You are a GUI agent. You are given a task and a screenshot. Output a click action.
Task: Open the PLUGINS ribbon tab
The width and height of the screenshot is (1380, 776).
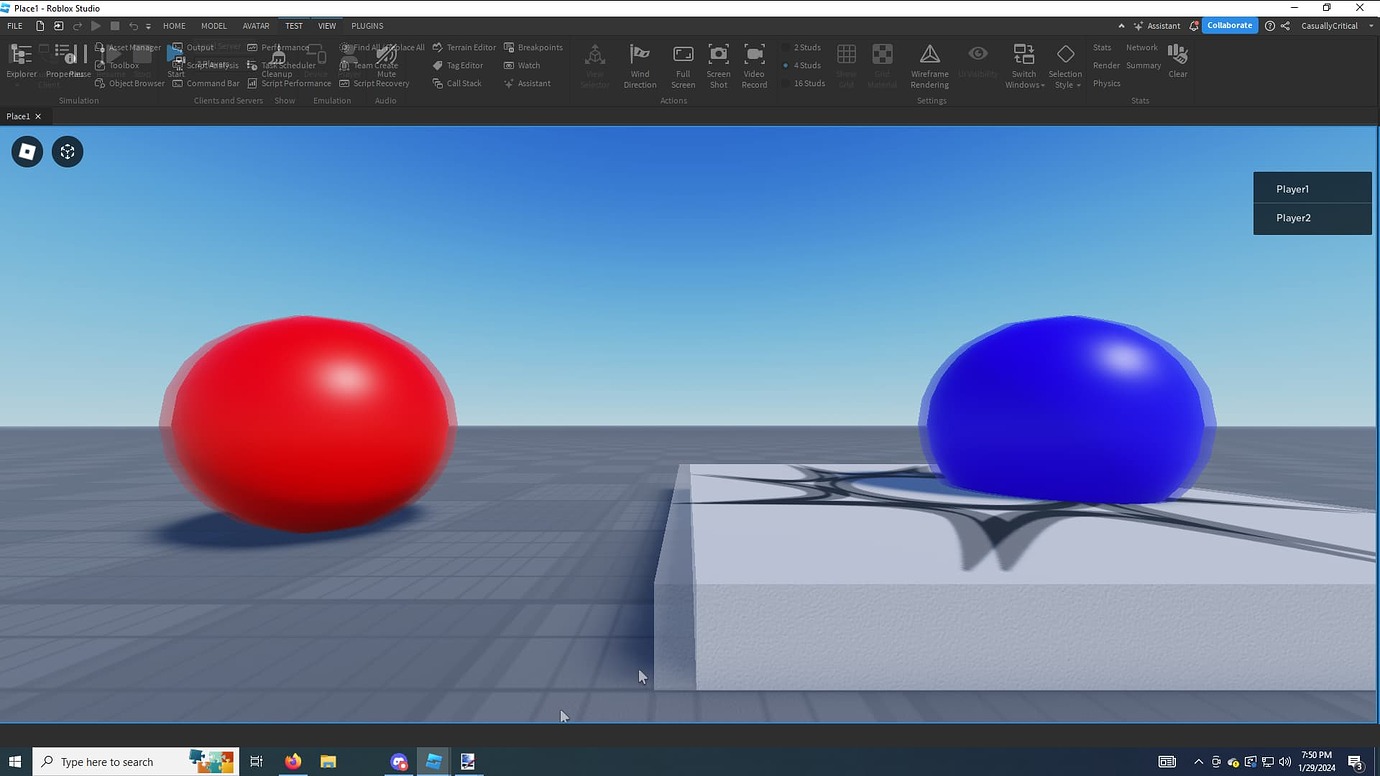367,26
